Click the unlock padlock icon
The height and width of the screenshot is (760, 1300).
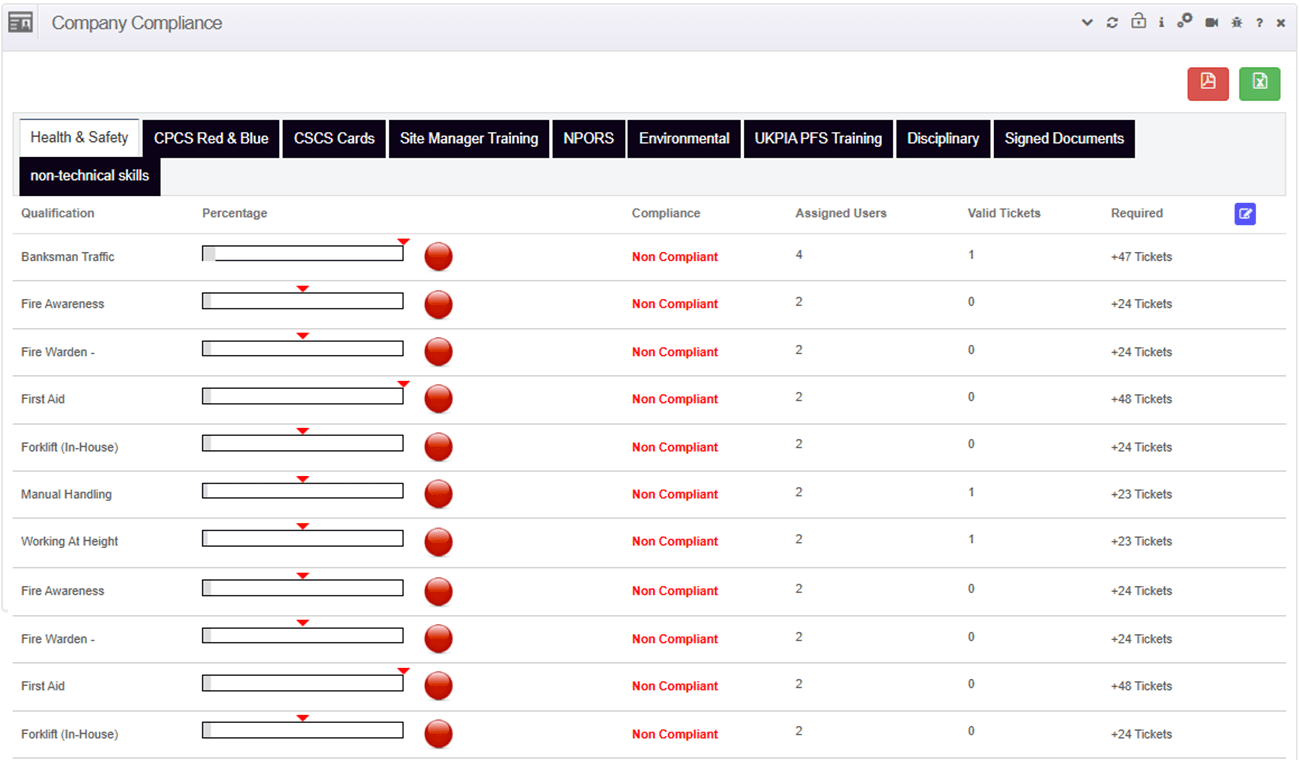point(1138,22)
